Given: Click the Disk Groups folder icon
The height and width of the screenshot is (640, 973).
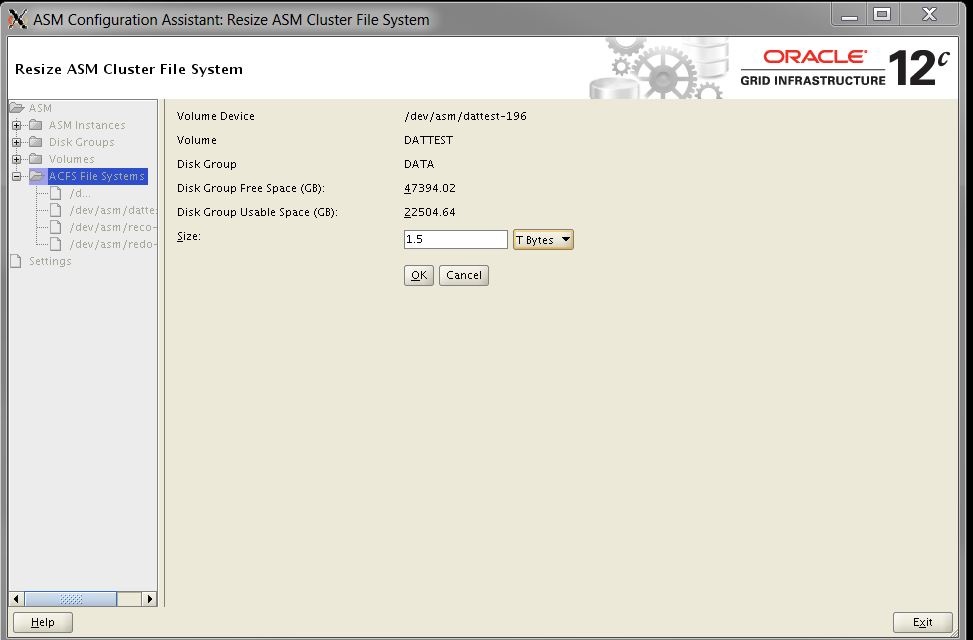Looking at the screenshot, I should pos(36,142).
